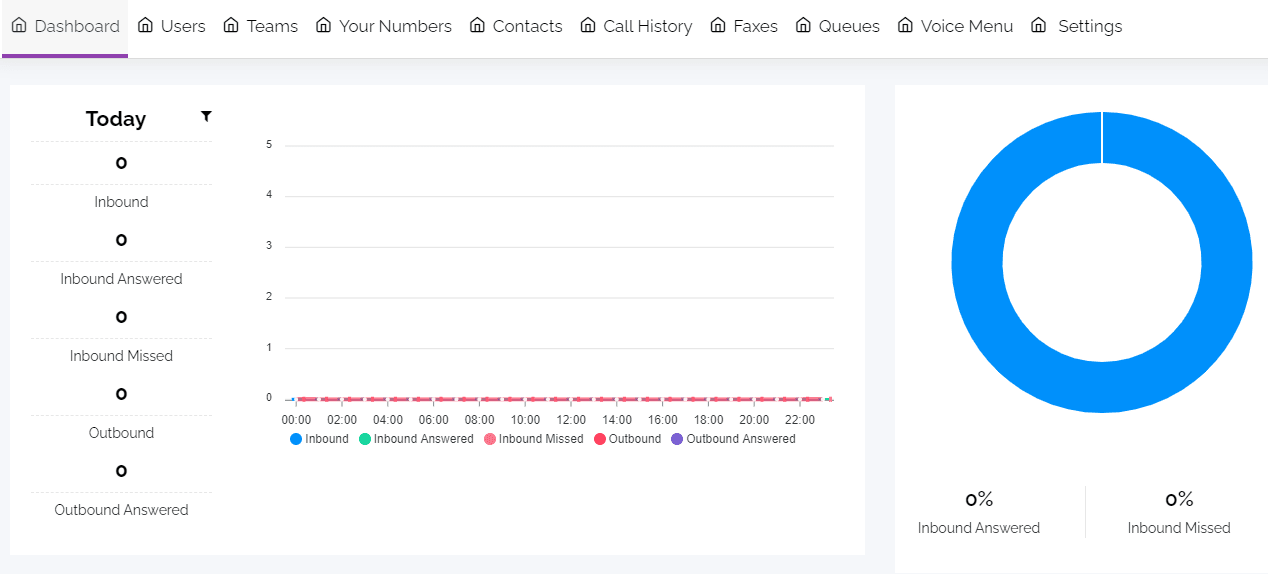Toggle Outbound Answered legend entry
This screenshot has height=574, width=1268.
point(733,439)
